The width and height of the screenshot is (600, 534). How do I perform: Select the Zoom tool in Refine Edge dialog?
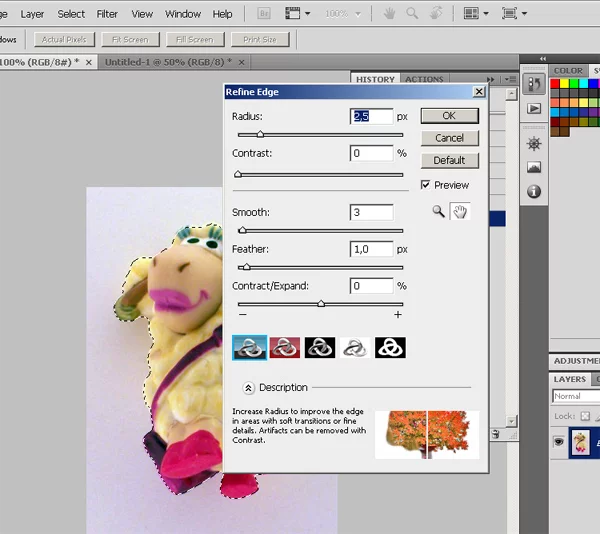439,212
